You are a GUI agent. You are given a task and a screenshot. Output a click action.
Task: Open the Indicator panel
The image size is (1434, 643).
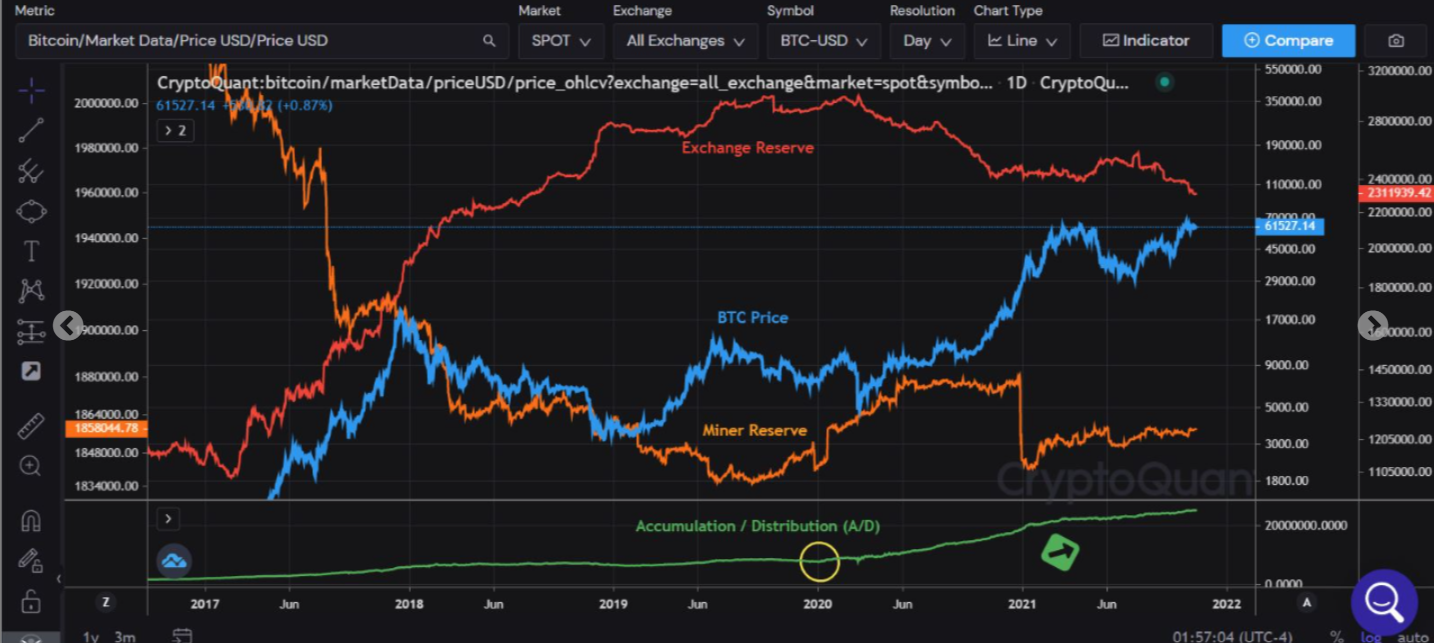[x=1146, y=41]
